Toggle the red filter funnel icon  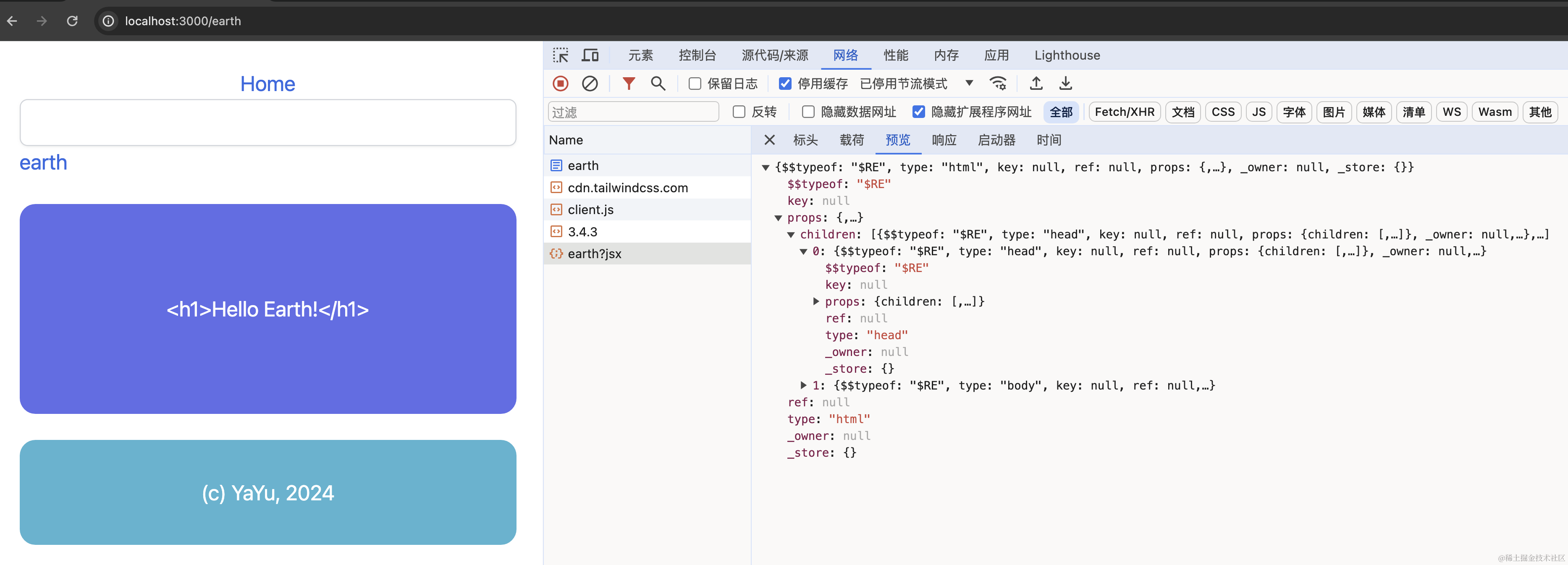point(628,83)
